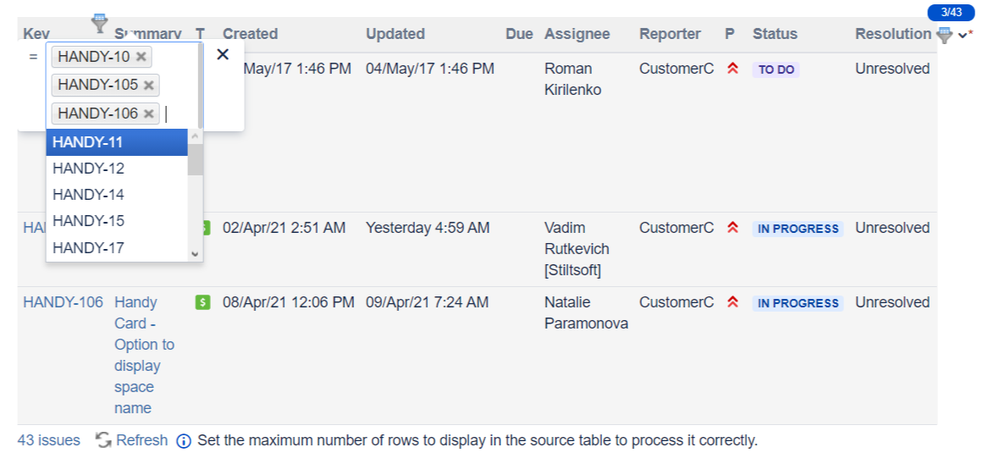Click the filter funnel icon above Key column
This screenshot has width=999, height=459.
pos(99,22)
